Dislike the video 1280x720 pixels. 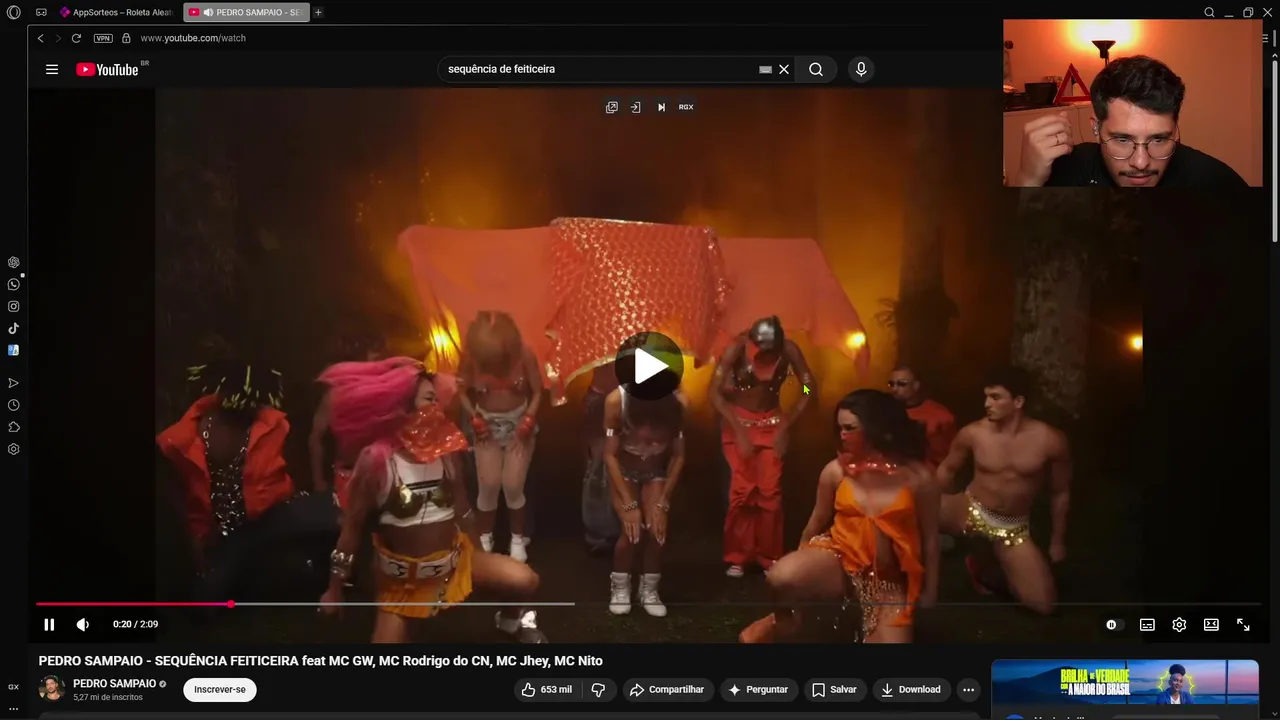[x=598, y=689]
